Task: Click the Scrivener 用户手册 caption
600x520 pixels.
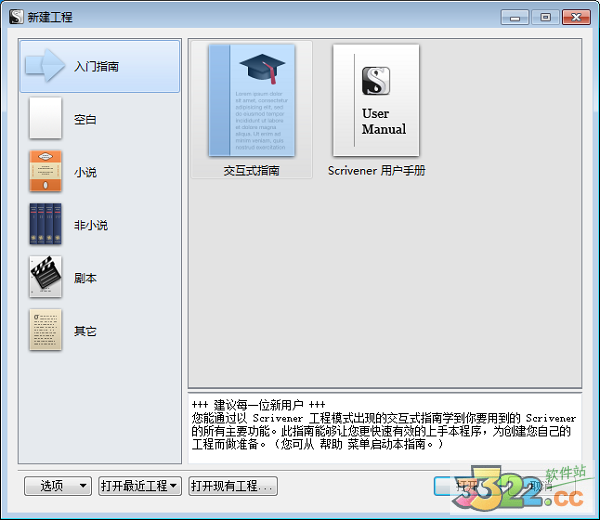Action: pos(376,171)
